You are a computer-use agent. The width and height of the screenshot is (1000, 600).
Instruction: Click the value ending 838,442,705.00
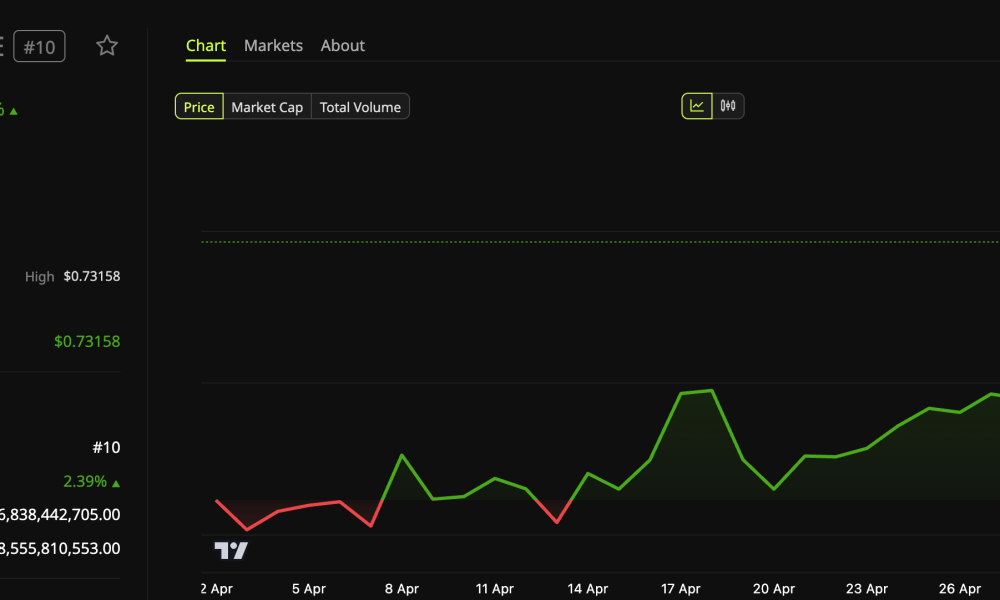point(60,515)
